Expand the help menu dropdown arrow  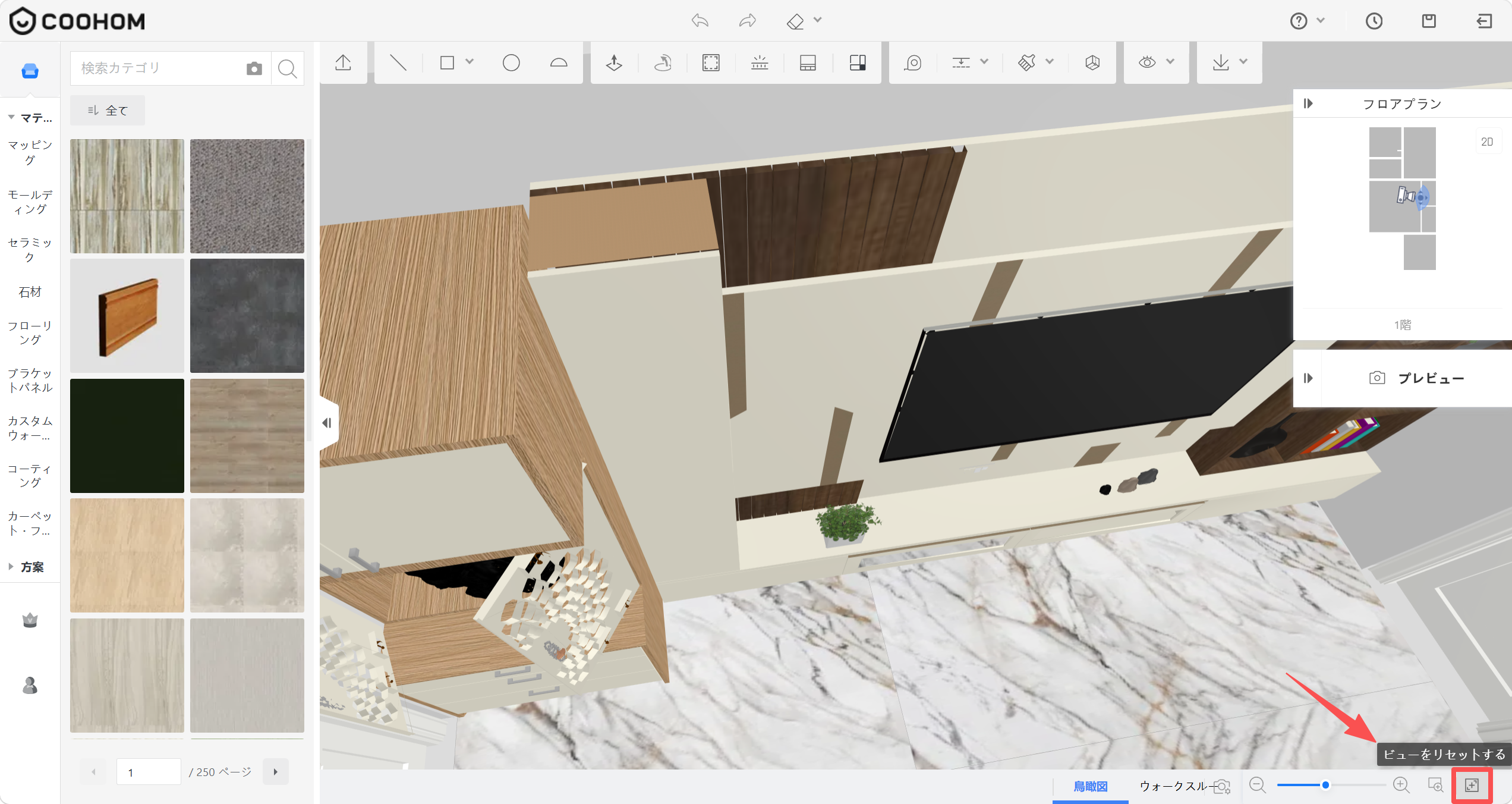tap(1321, 21)
